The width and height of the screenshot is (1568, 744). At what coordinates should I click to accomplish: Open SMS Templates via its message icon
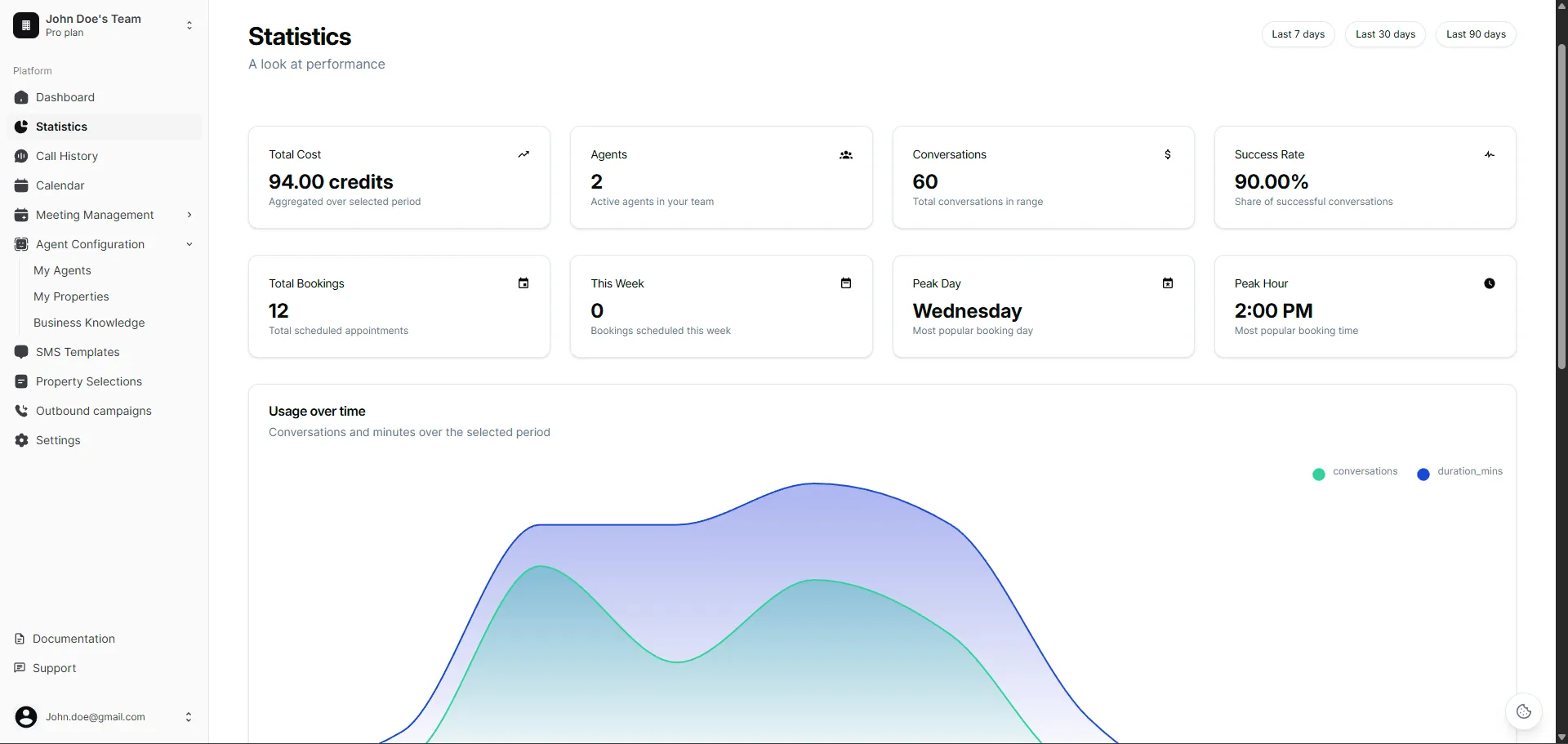point(21,352)
